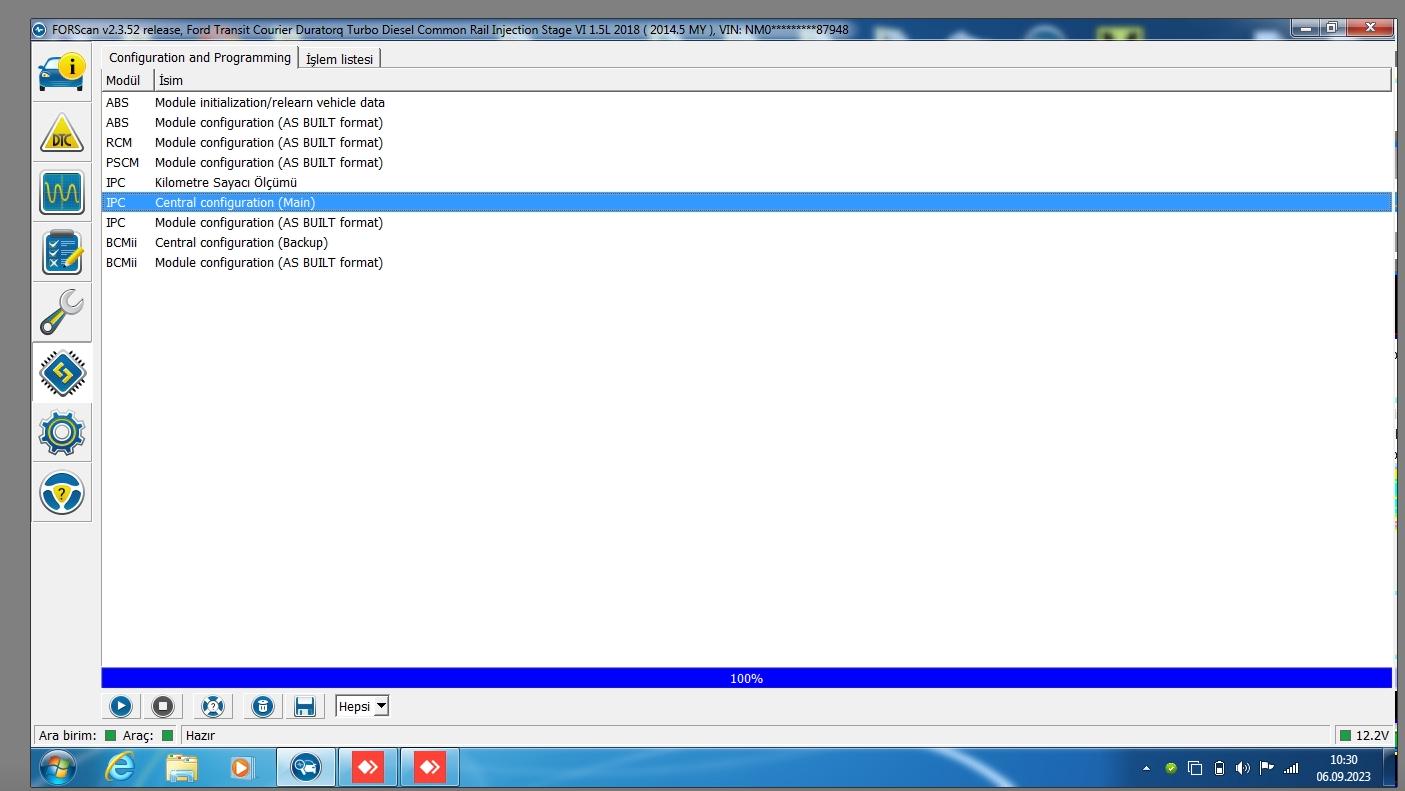Screen dimensions: 1405x791
Task: Select IPC Kilometre Sayacı Ölçümü row
Action: pos(226,182)
